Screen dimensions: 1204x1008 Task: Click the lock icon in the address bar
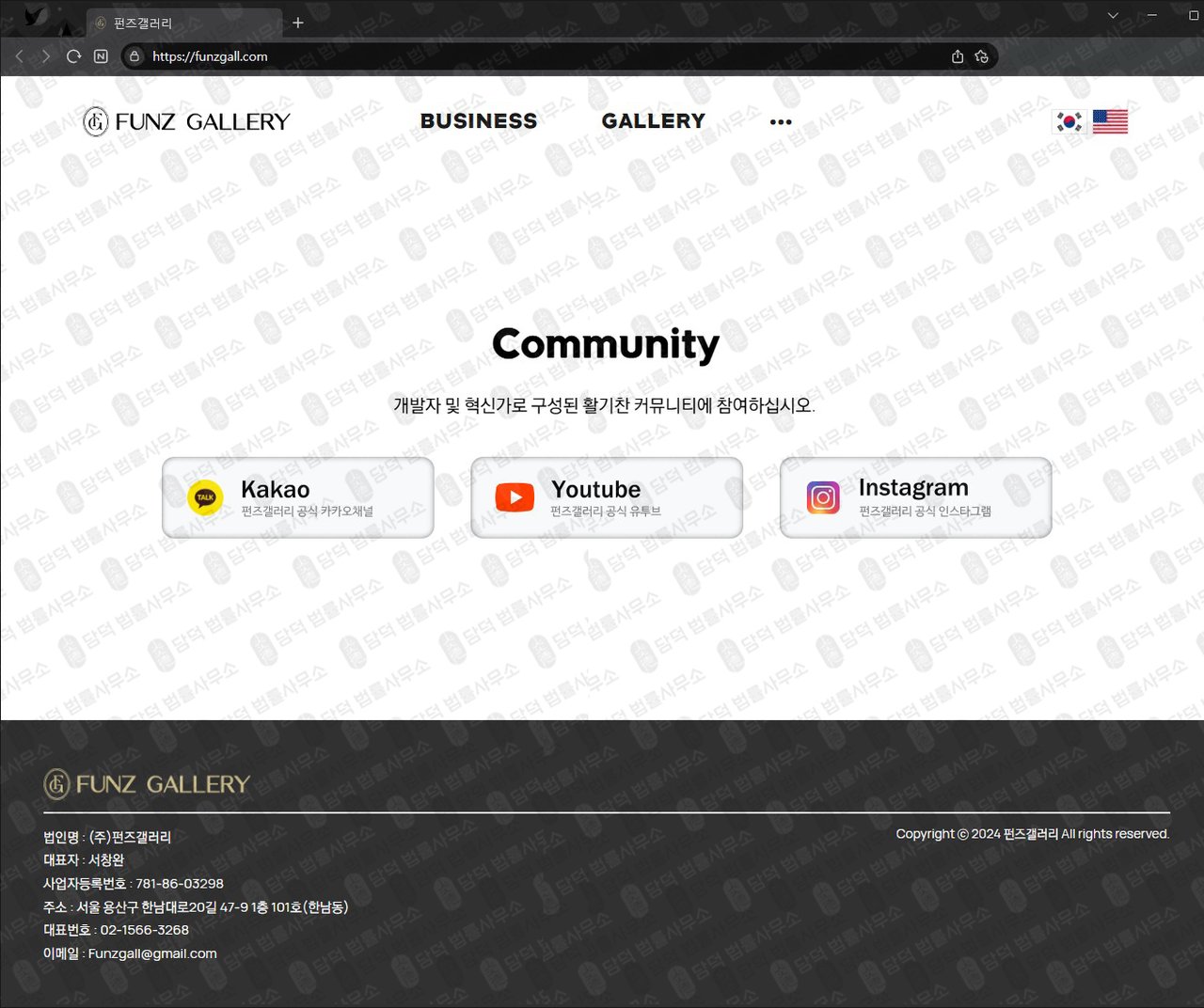click(x=135, y=56)
